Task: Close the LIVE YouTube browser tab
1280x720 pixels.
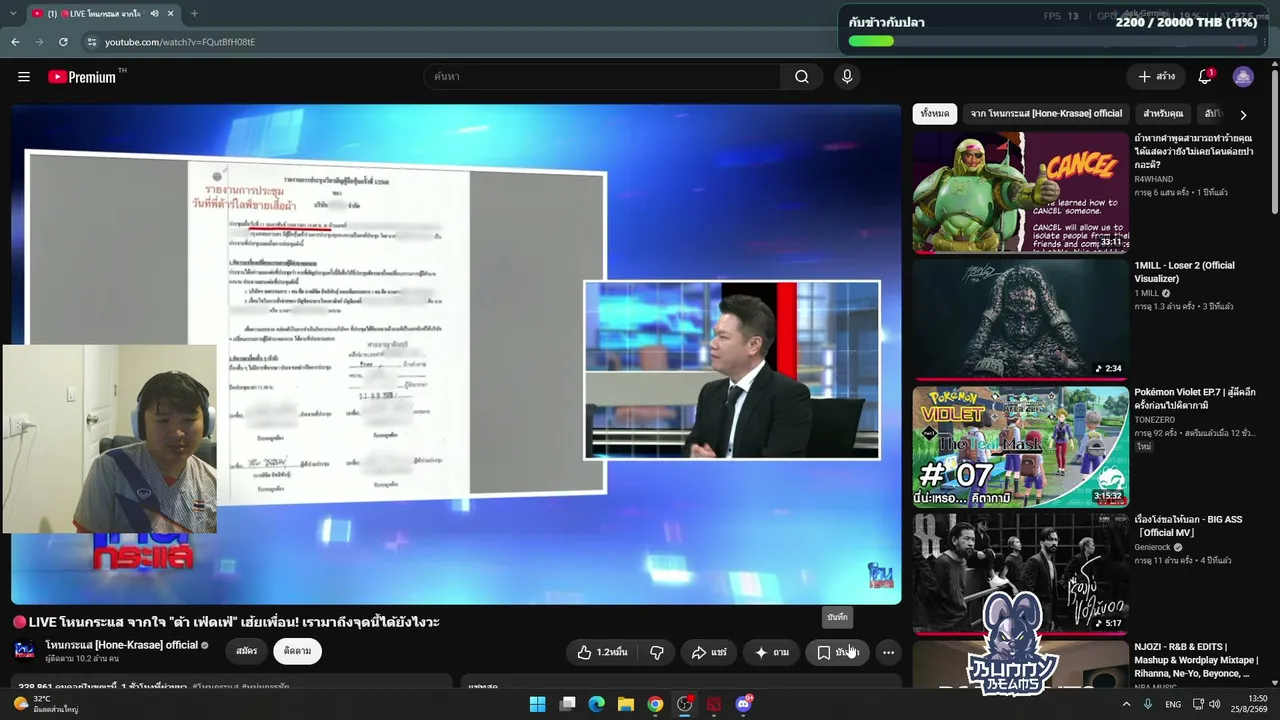Action: [171, 14]
